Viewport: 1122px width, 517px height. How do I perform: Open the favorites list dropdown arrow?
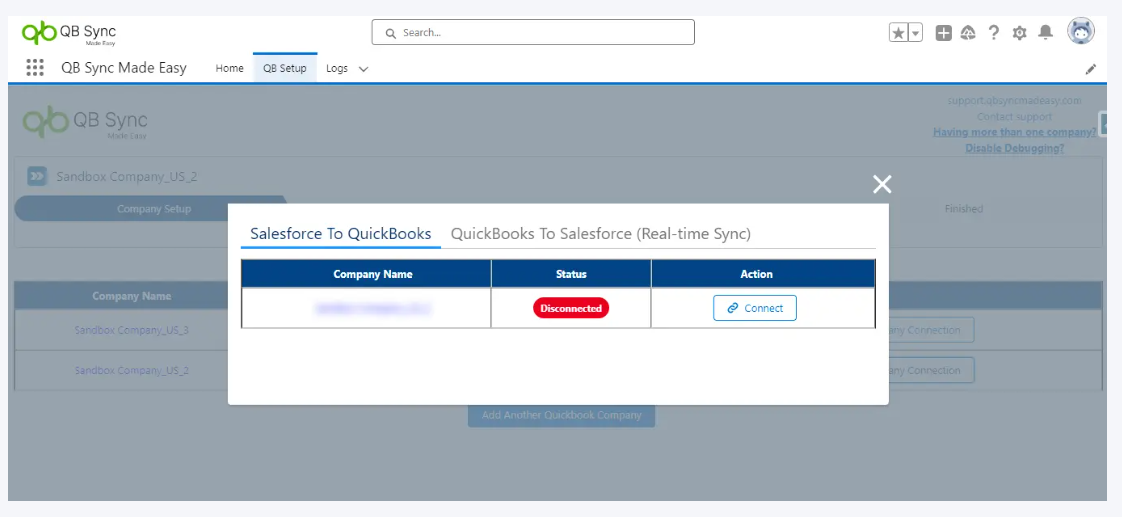click(x=915, y=32)
